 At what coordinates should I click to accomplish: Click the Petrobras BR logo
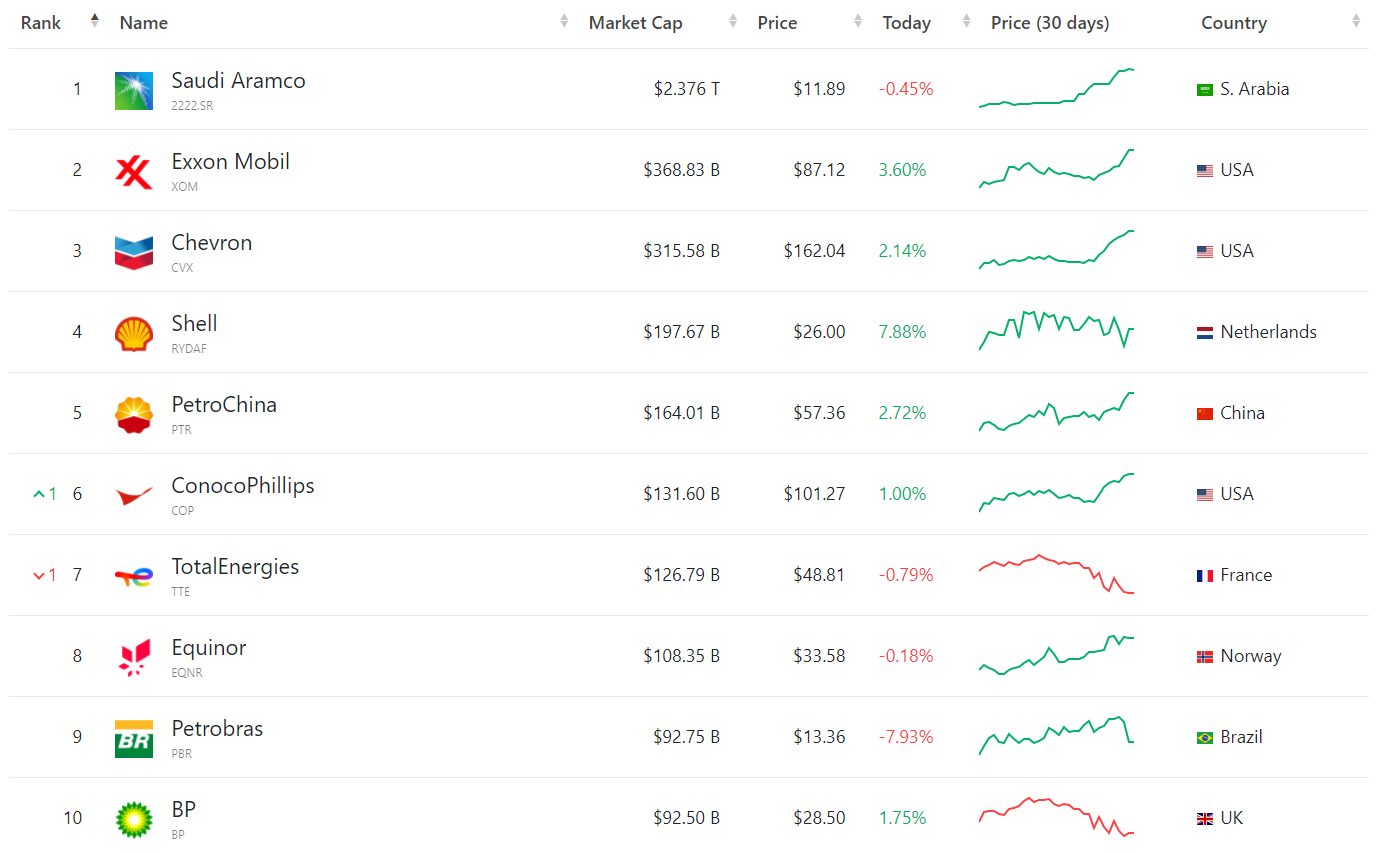(134, 738)
